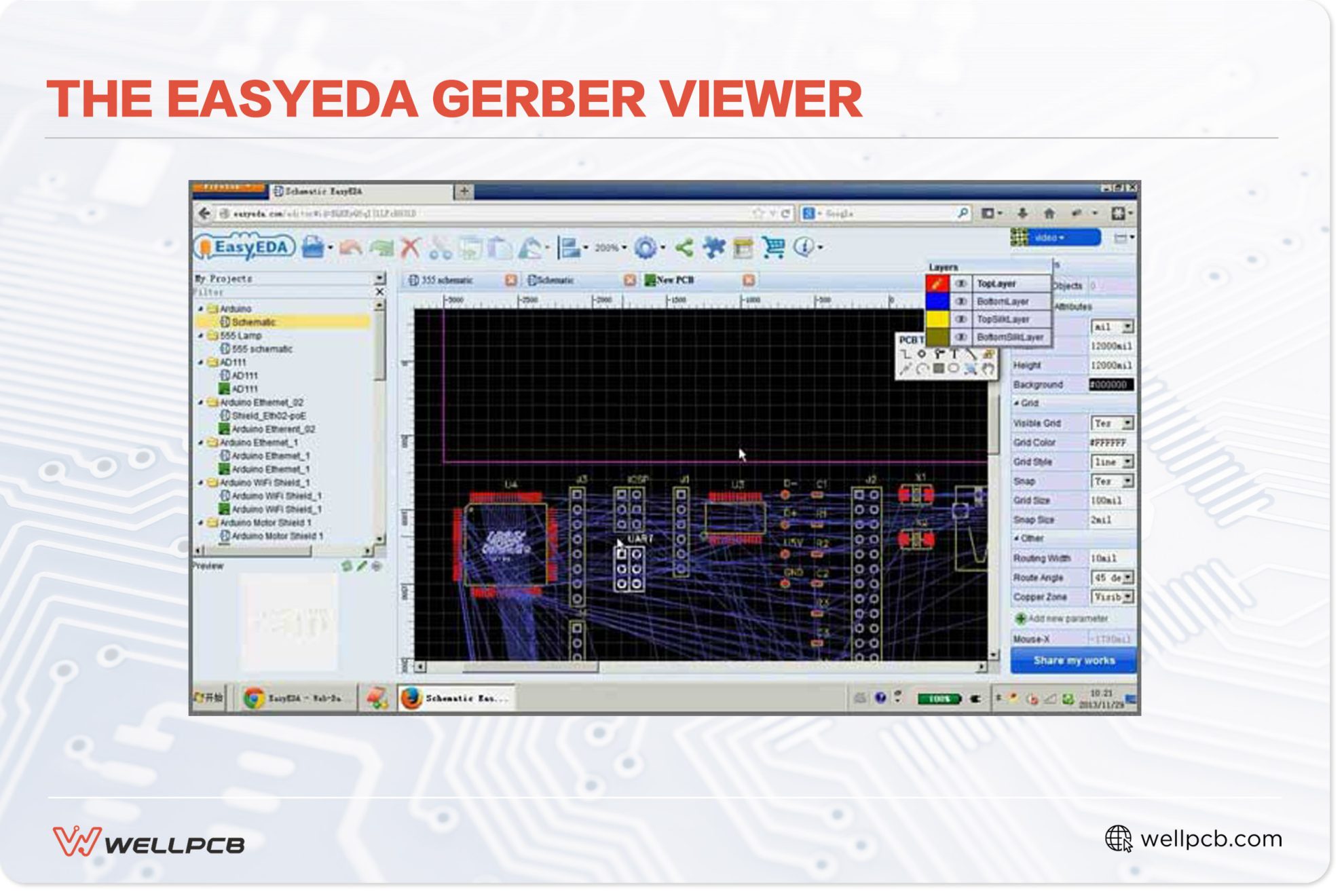The width and height of the screenshot is (1344, 896).
Task: Toggle the BottomSilkLayer eye icon
Action: tap(961, 337)
